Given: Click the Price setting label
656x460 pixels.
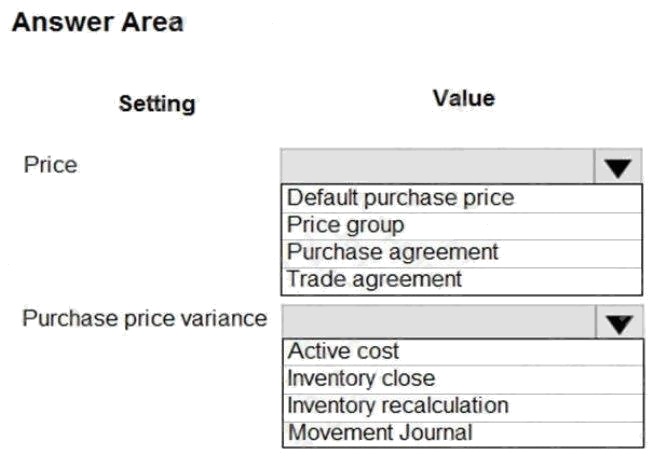Looking at the screenshot, I should click(x=50, y=164).
